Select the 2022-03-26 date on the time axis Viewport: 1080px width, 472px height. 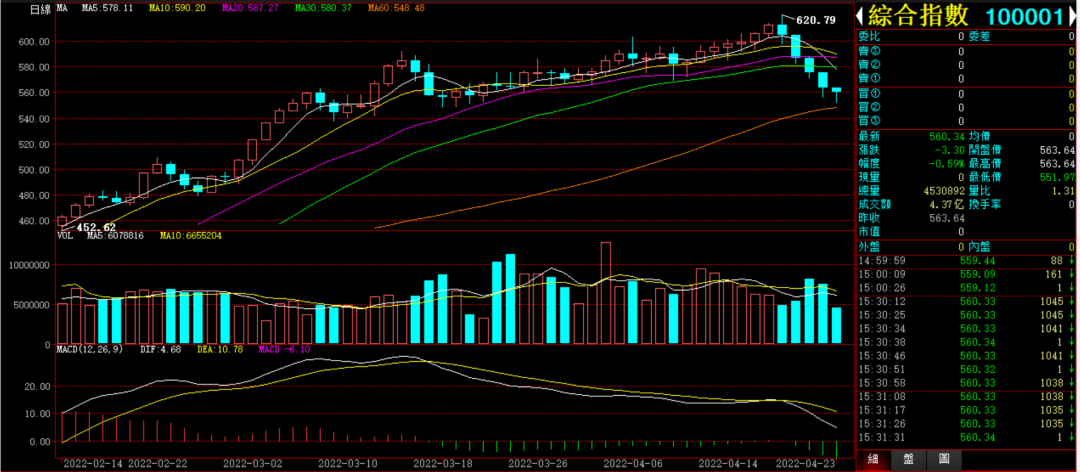(540, 463)
